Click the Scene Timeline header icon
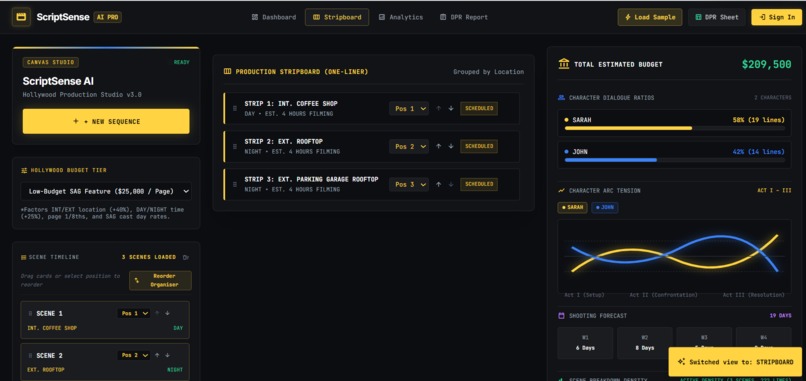The height and width of the screenshot is (381, 806). coord(24,257)
